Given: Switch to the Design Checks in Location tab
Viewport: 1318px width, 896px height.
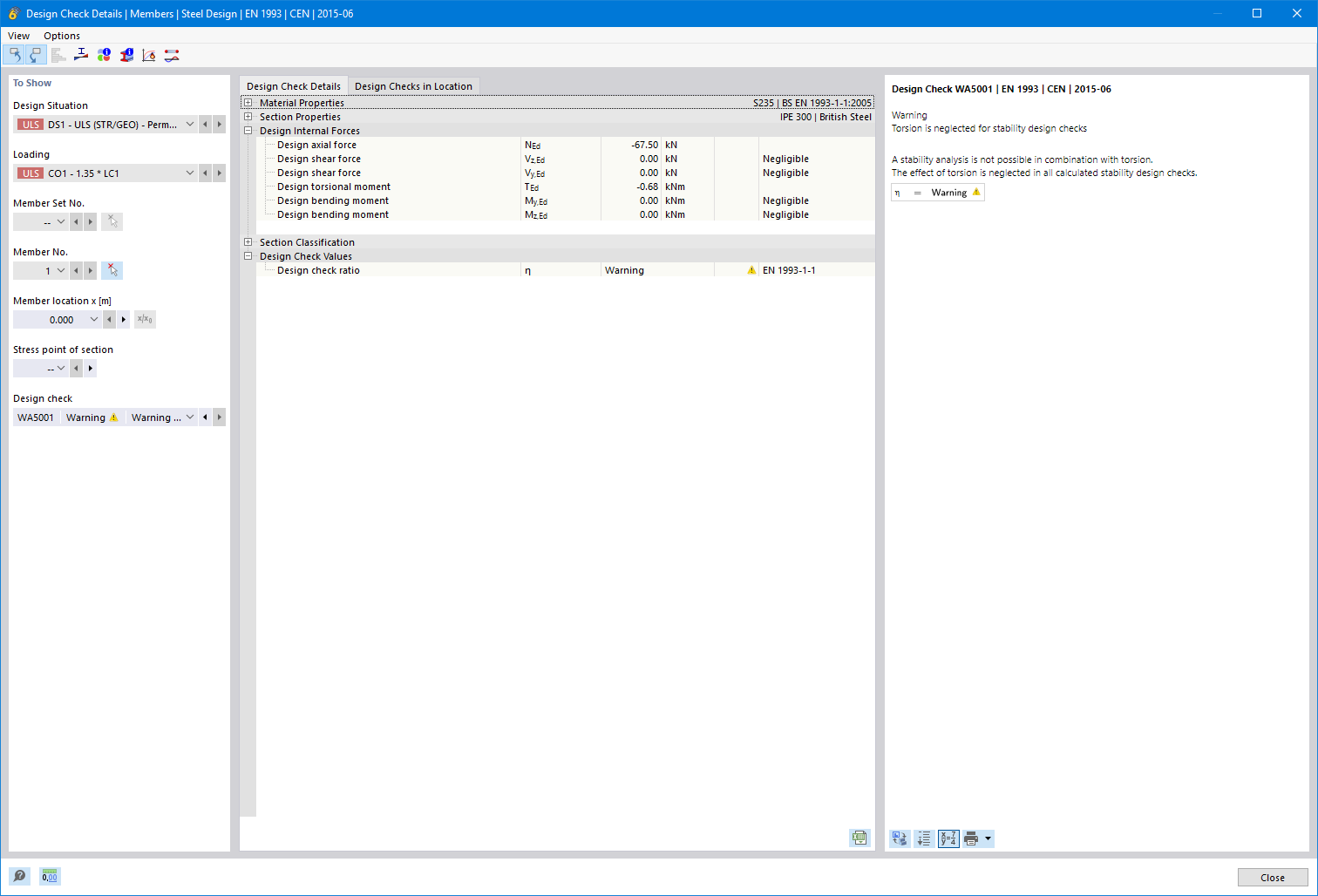Looking at the screenshot, I should pos(414,85).
